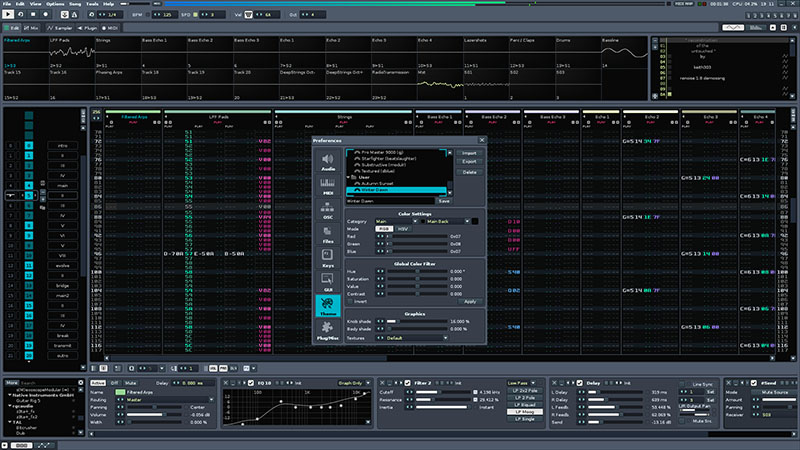Click the theme name input field
Viewport: 800px width, 450px height.
(390, 201)
